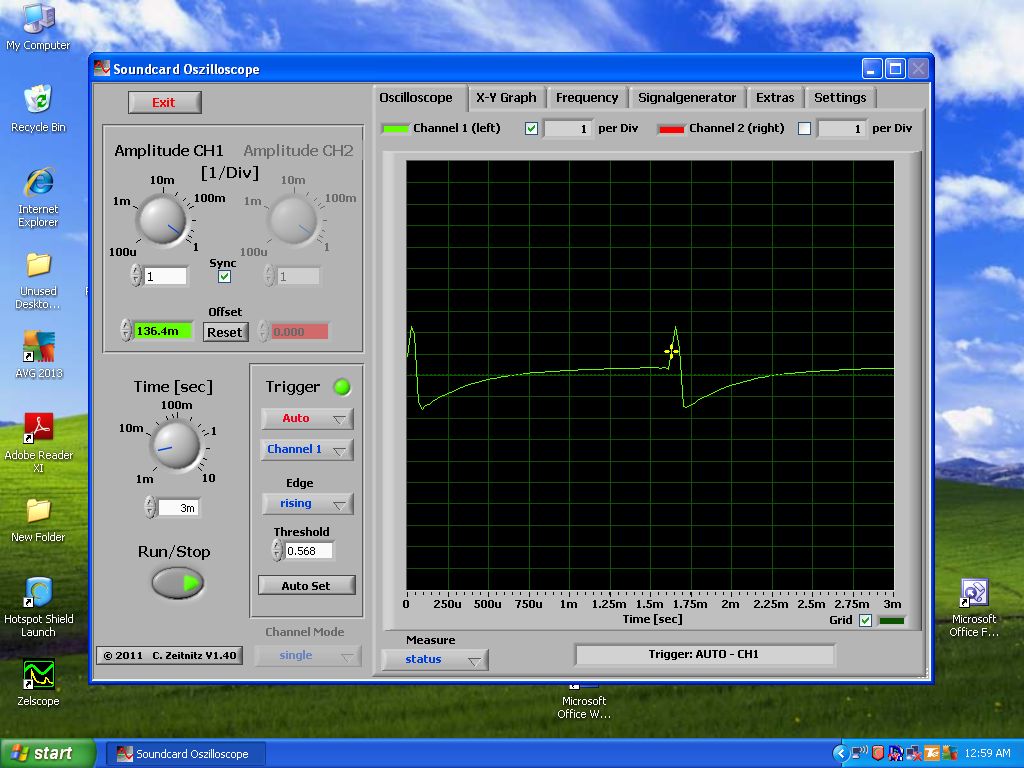Open My Computer desktop icon
Image resolution: width=1024 pixels, height=768 pixels.
pyautogui.click(x=38, y=20)
